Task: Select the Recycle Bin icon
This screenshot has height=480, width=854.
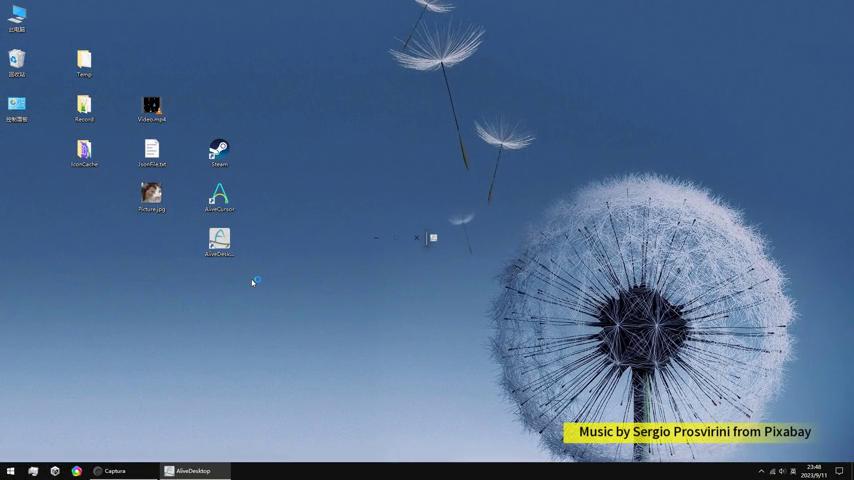Action: point(17,61)
